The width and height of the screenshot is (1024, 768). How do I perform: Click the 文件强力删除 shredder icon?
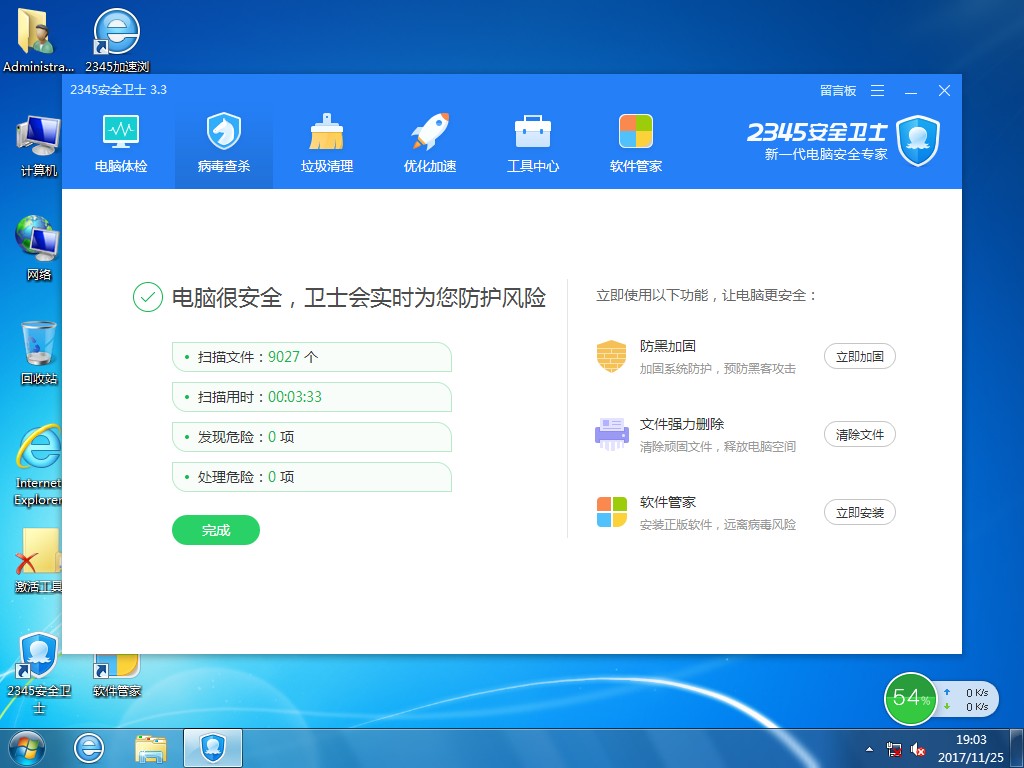click(611, 434)
